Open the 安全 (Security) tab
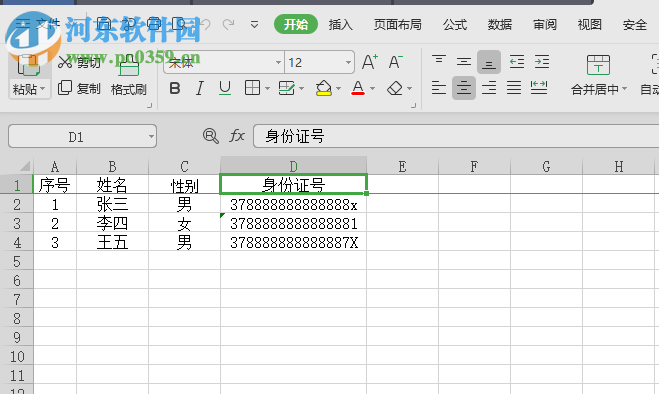 click(635, 24)
